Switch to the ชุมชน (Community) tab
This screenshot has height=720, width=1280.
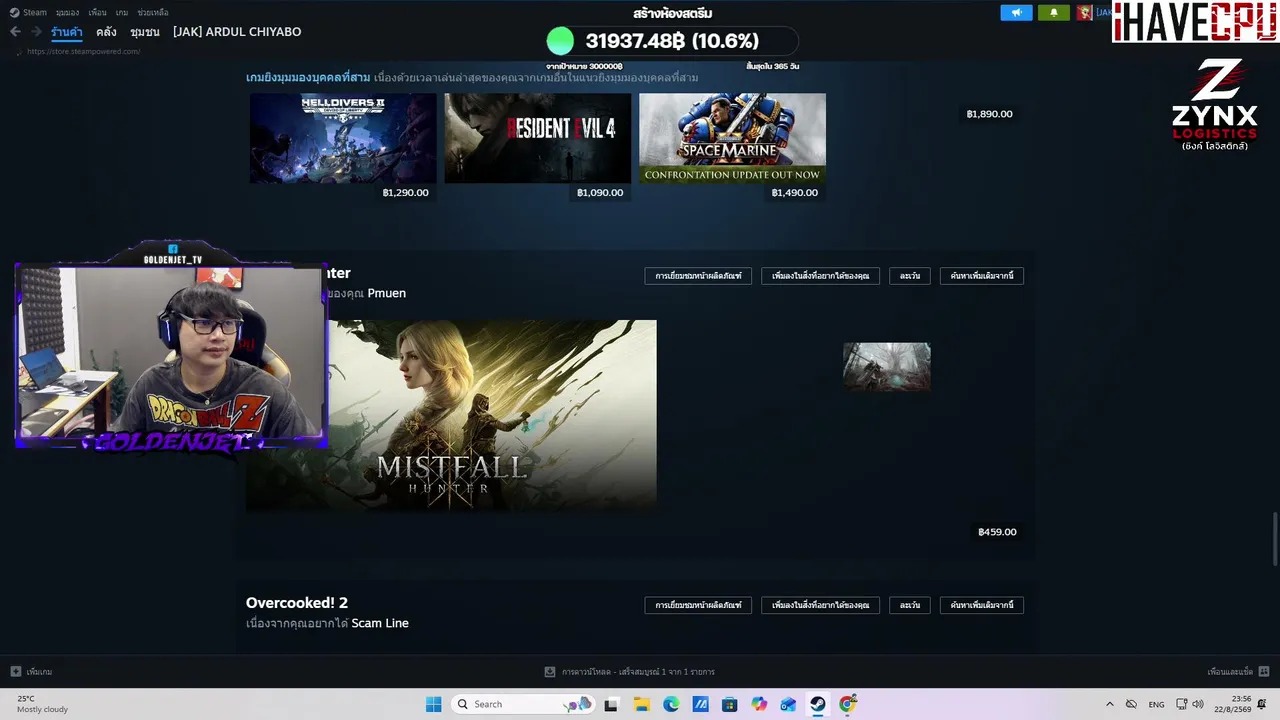coord(145,32)
